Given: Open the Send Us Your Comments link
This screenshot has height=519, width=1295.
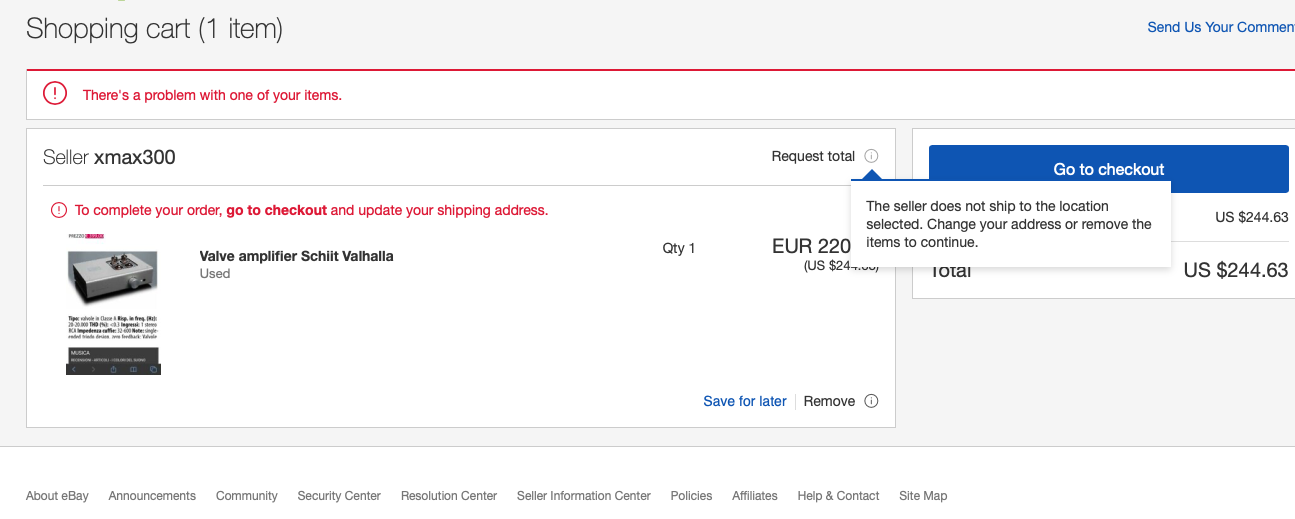Looking at the screenshot, I should (x=1220, y=27).
